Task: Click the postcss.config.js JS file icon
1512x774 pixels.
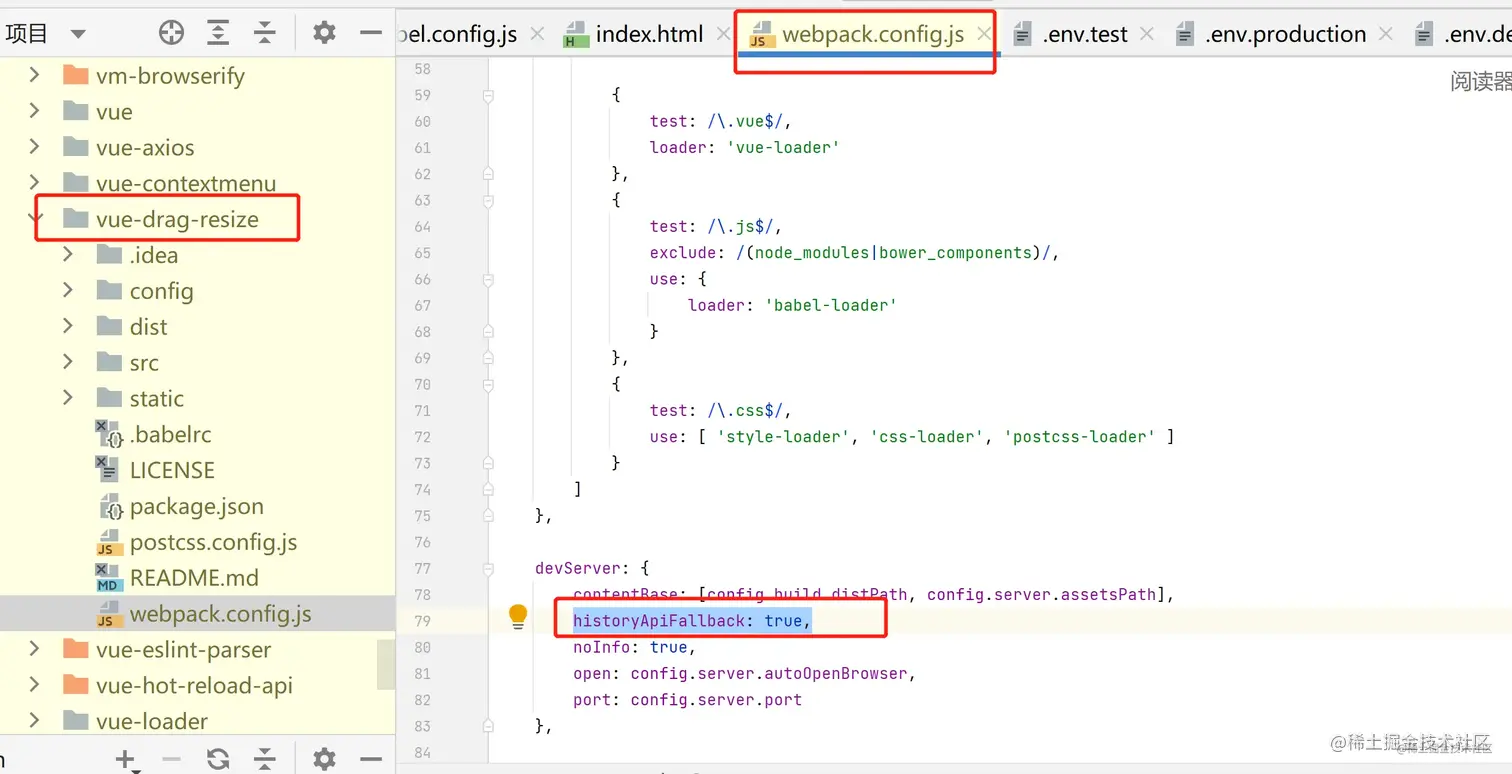Action: [109, 543]
